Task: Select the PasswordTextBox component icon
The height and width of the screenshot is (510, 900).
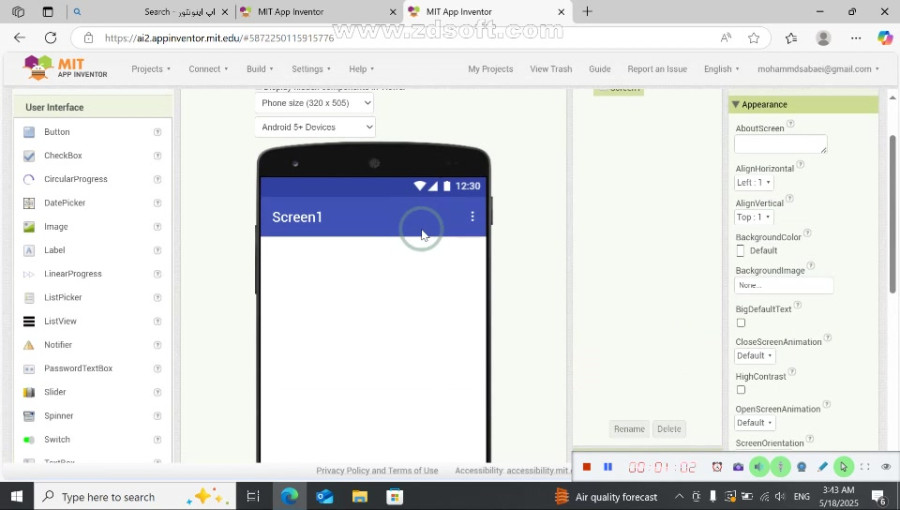Action: pos(29,369)
